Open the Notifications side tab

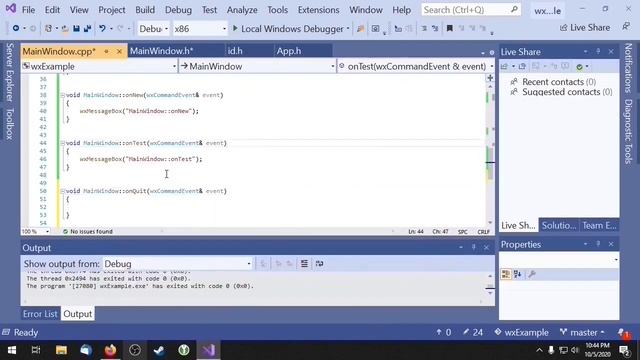click(628, 68)
